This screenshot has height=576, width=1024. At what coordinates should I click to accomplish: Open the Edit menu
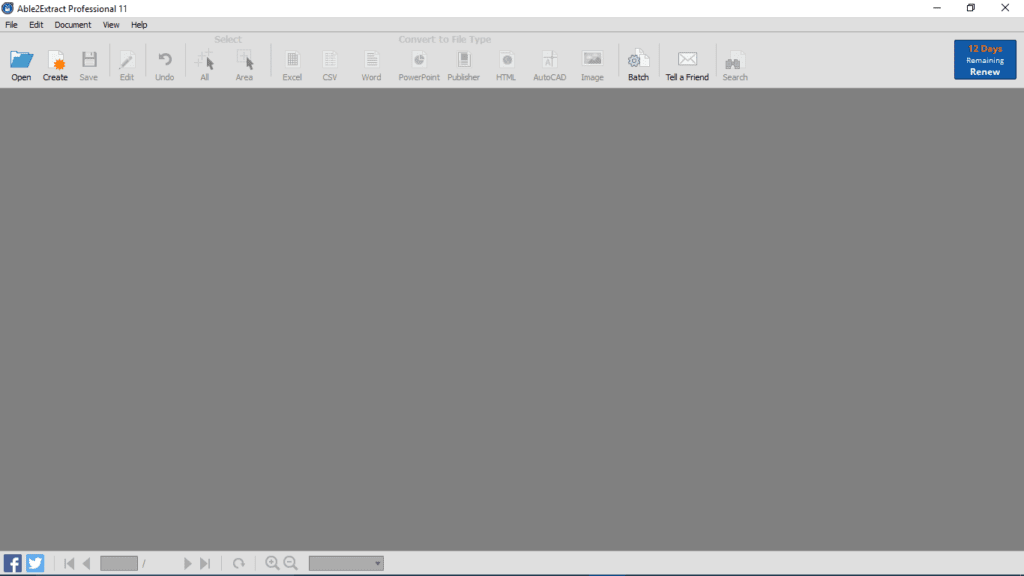coord(36,25)
